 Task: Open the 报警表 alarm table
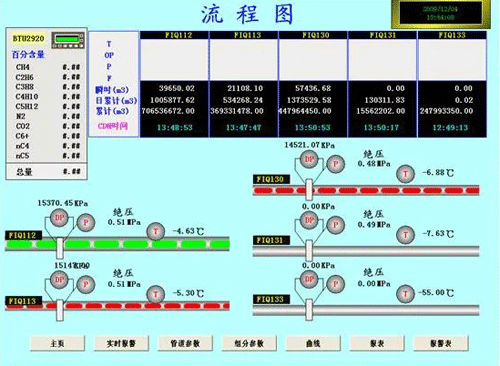pyautogui.click(x=441, y=343)
